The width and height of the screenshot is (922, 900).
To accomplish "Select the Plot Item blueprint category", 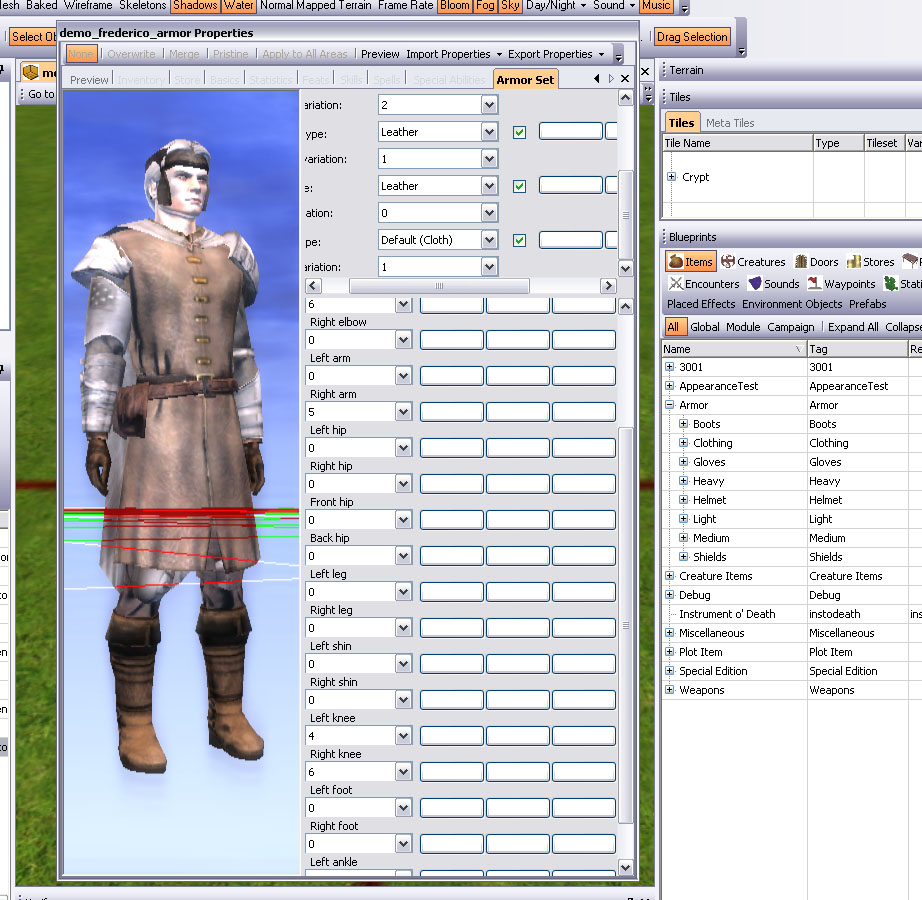I will (x=700, y=652).
